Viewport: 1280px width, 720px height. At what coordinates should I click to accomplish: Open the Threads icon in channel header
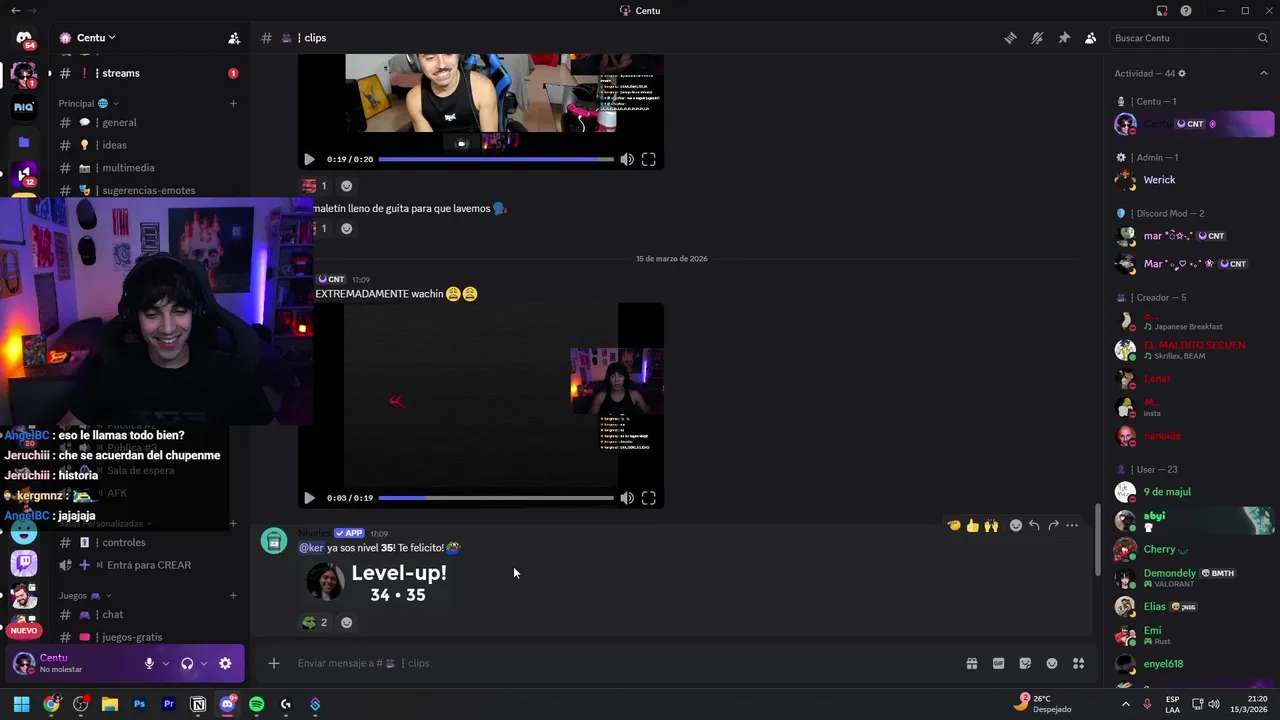pyautogui.click(x=1011, y=38)
